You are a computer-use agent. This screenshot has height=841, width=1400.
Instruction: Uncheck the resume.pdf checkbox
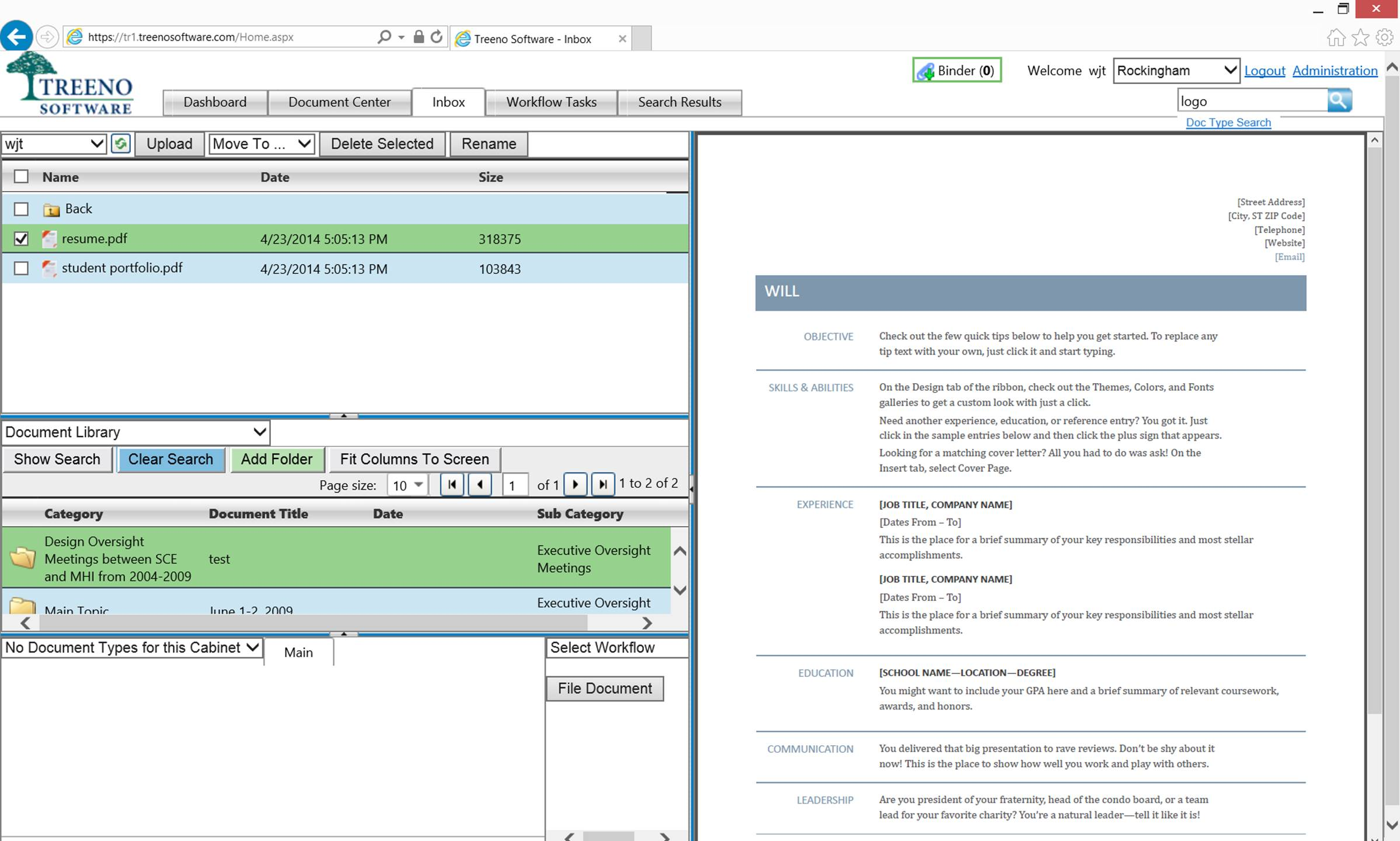click(21, 239)
